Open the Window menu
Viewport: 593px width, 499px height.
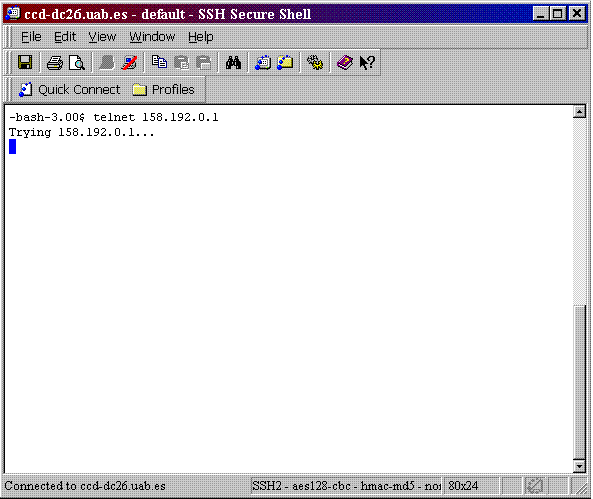[152, 37]
